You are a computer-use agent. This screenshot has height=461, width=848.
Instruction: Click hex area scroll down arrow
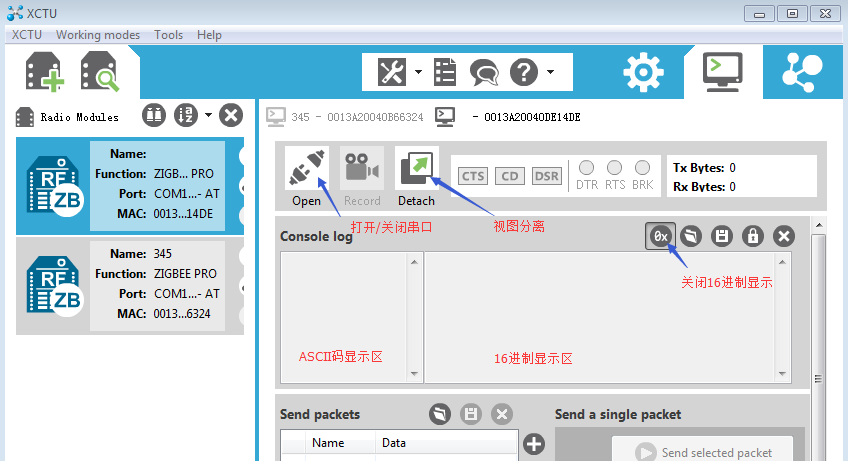coord(782,373)
